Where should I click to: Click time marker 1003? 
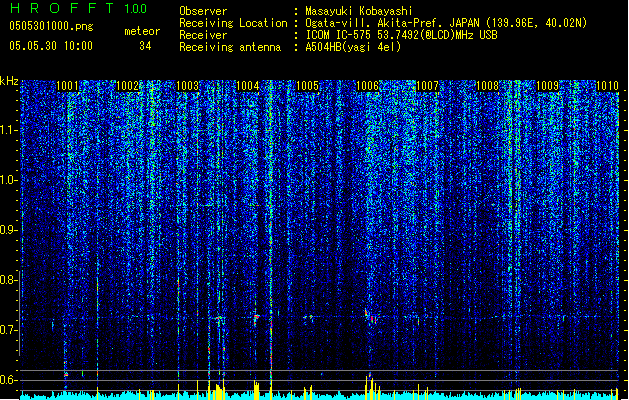187,86
